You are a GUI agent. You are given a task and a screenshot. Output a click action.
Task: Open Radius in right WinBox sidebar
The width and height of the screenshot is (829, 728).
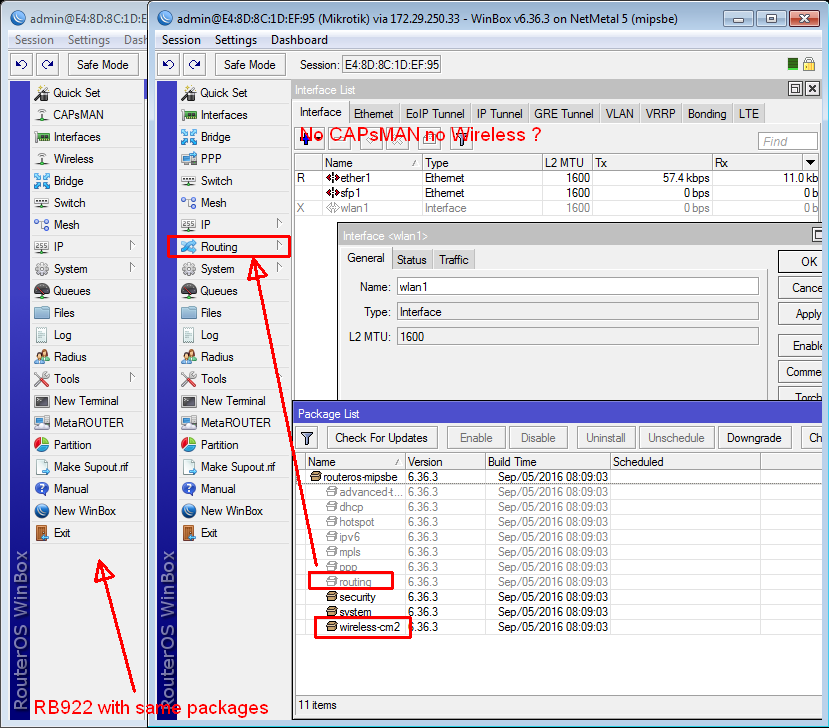217,357
